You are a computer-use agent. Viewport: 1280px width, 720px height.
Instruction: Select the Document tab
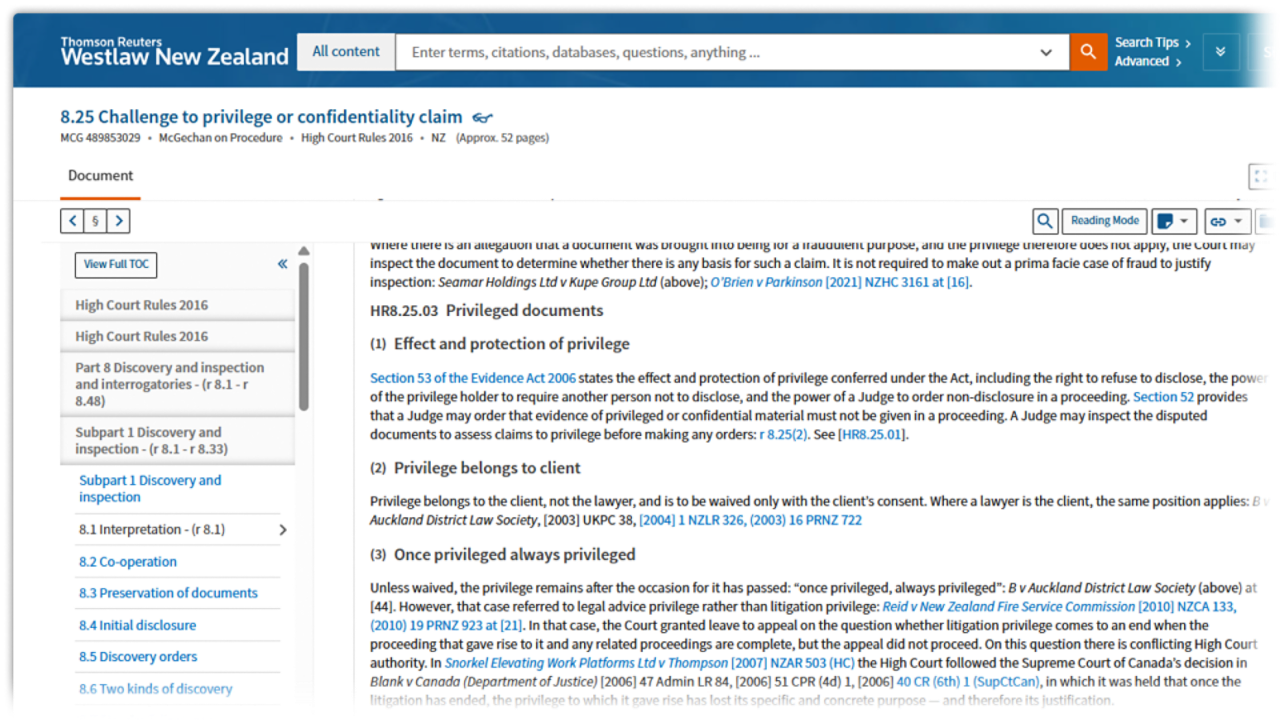100,176
